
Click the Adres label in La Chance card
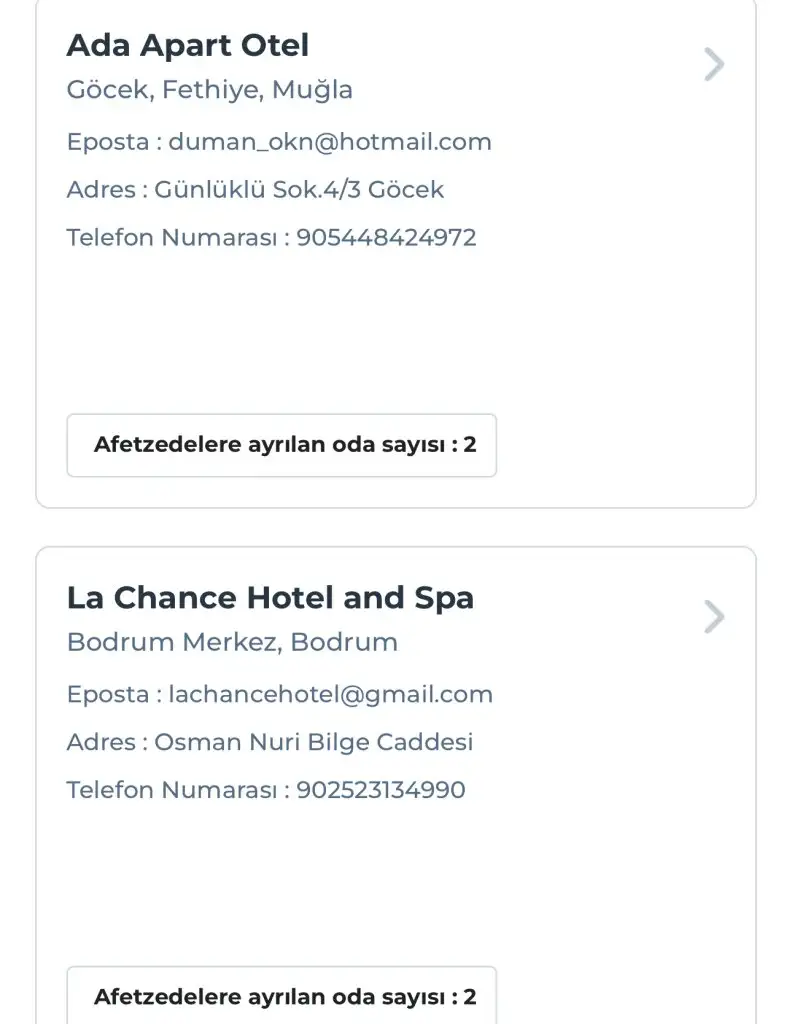click(x=102, y=742)
